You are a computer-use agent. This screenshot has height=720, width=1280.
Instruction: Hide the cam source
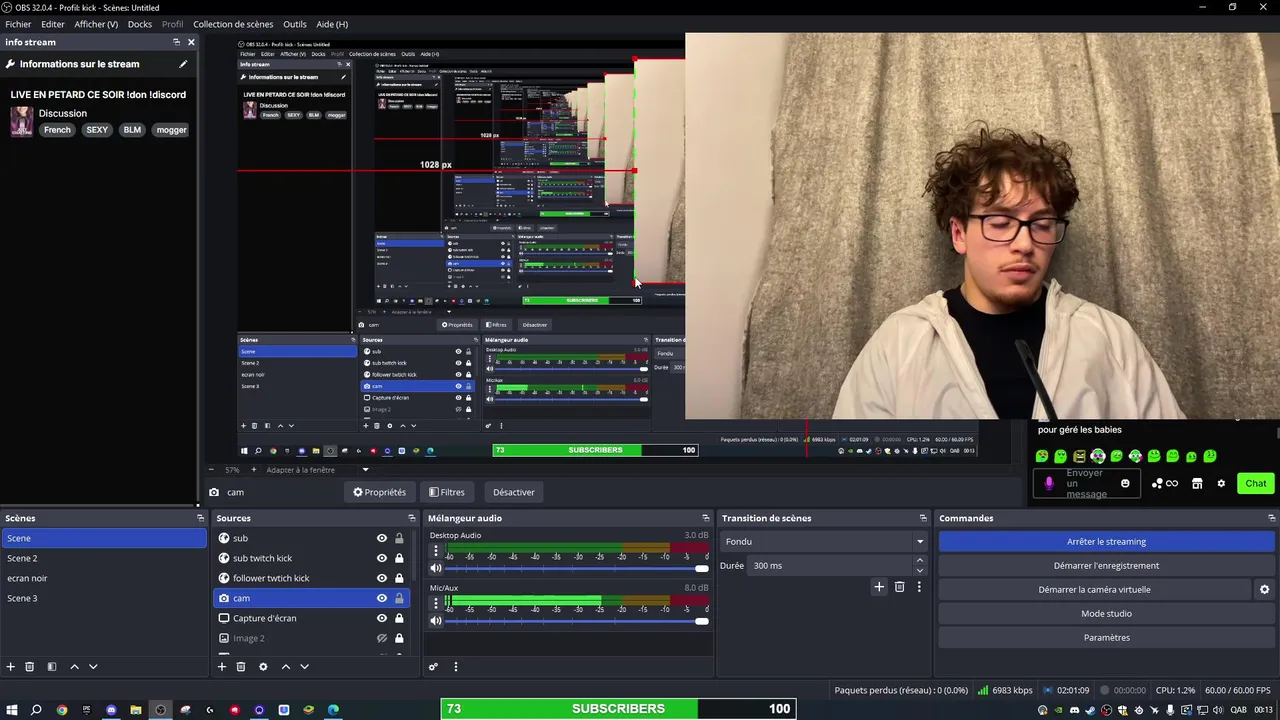click(x=381, y=598)
